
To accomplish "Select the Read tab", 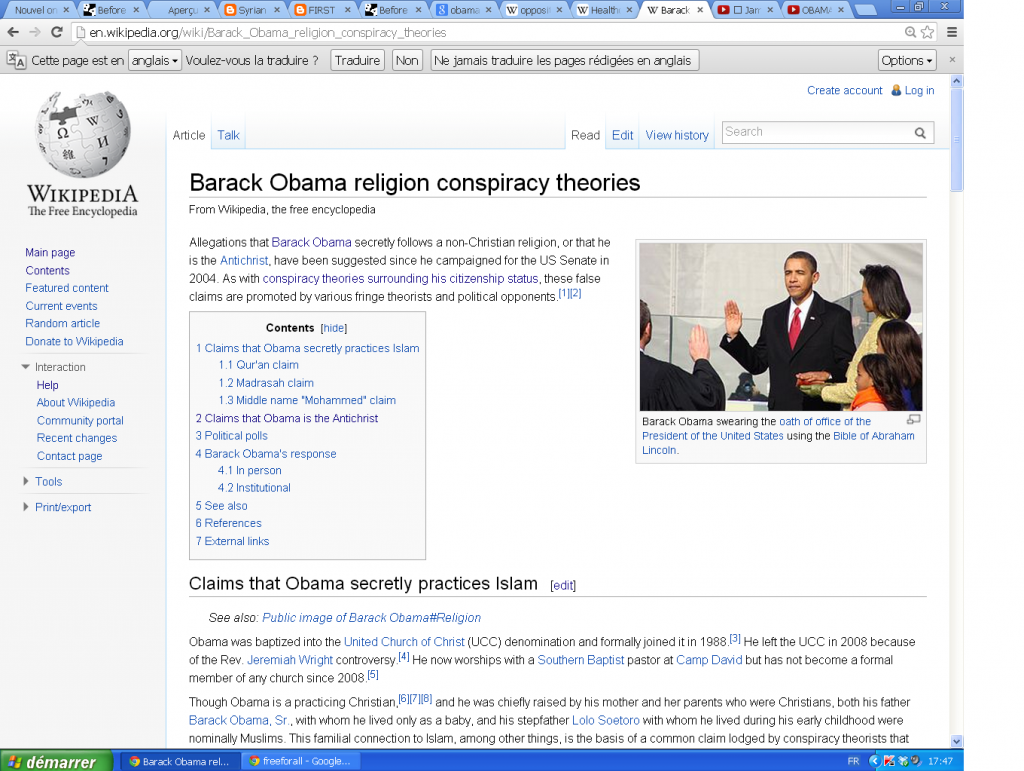I will click(x=585, y=135).
